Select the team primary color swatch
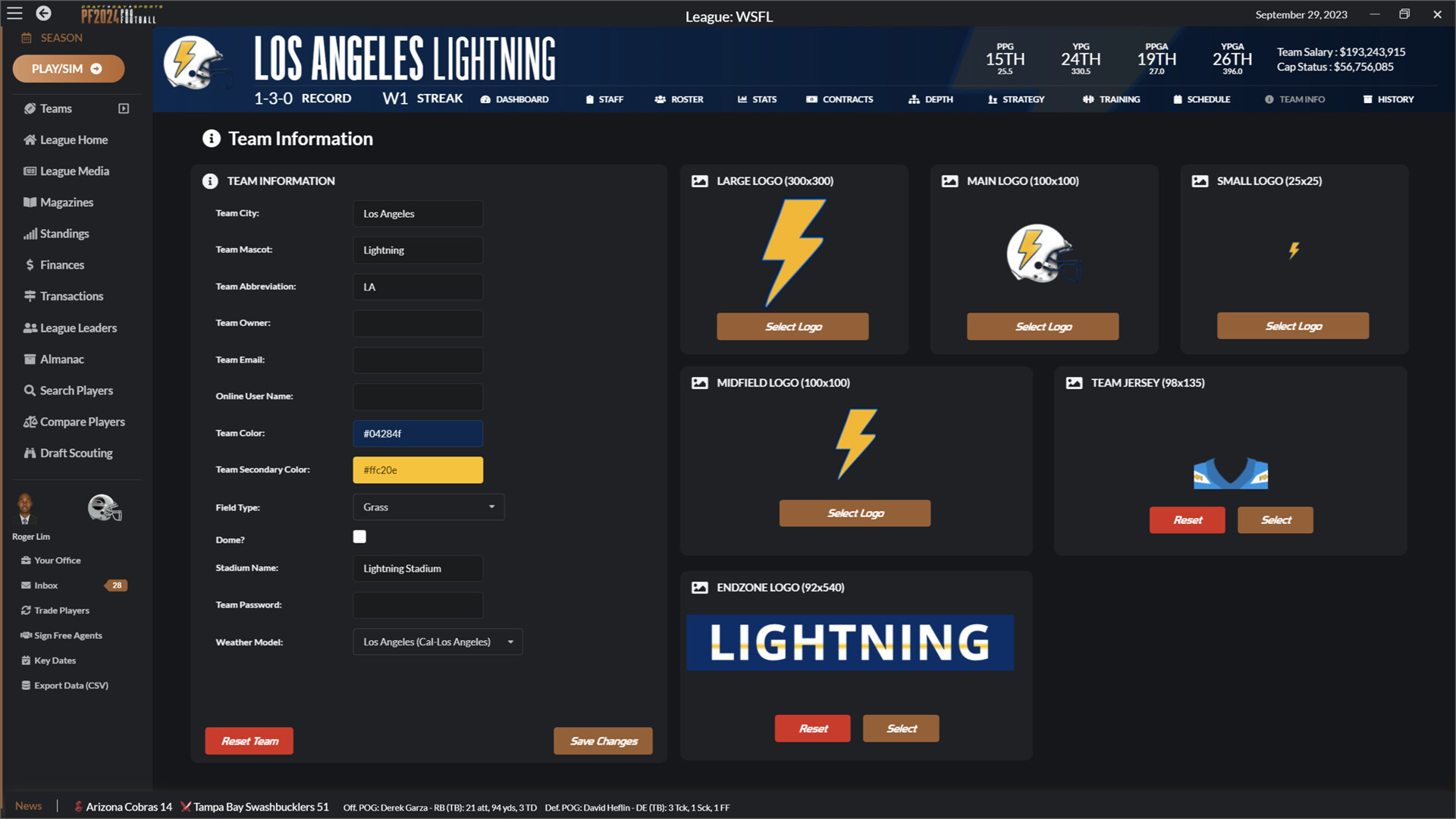Image resolution: width=1456 pixels, height=819 pixels. [419, 432]
